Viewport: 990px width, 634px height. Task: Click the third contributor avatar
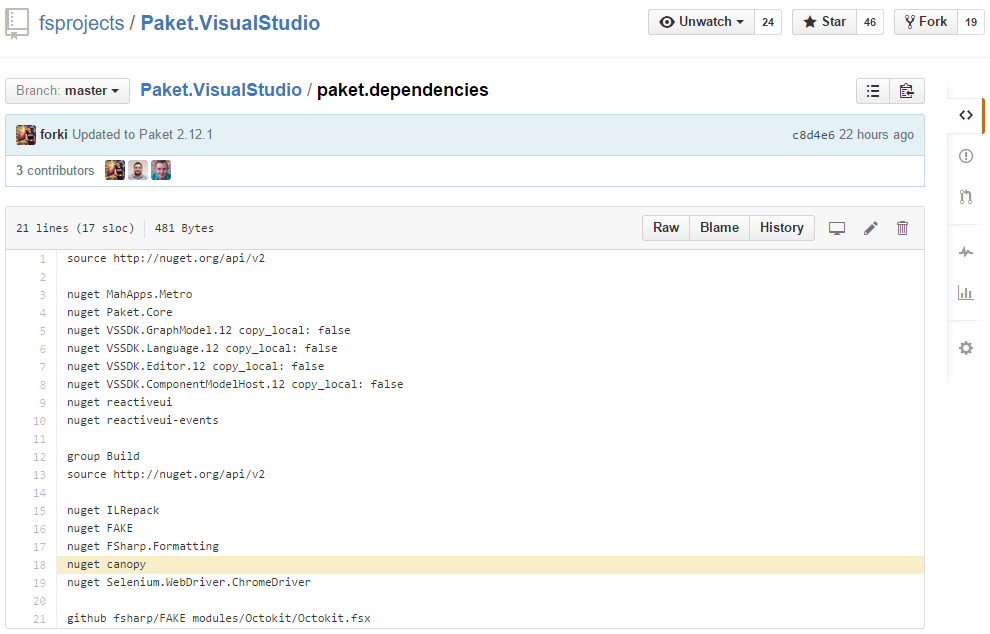[160, 170]
